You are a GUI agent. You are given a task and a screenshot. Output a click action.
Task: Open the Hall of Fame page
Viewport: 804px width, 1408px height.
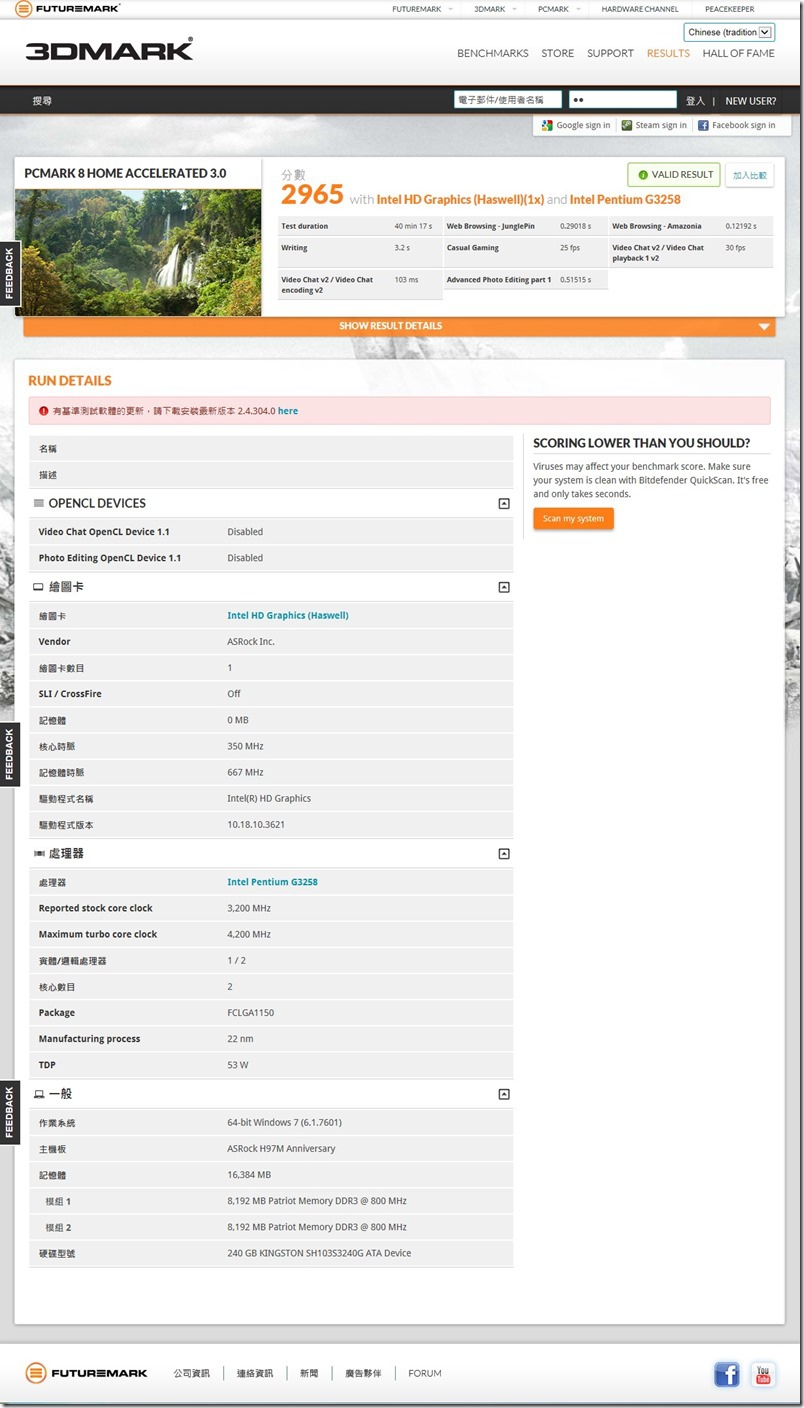739,53
